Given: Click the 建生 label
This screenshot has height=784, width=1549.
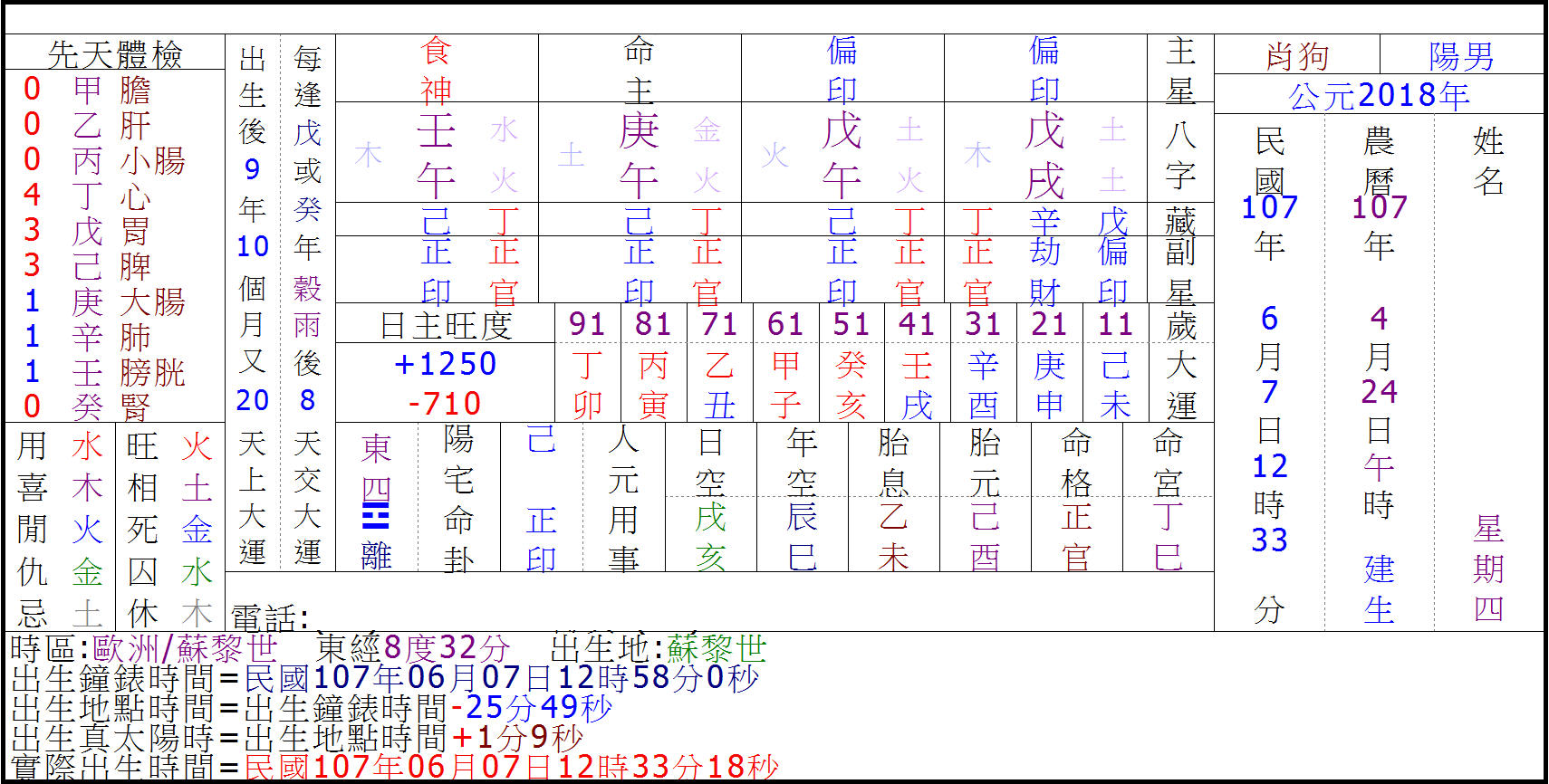Looking at the screenshot, I should 1379,588.
